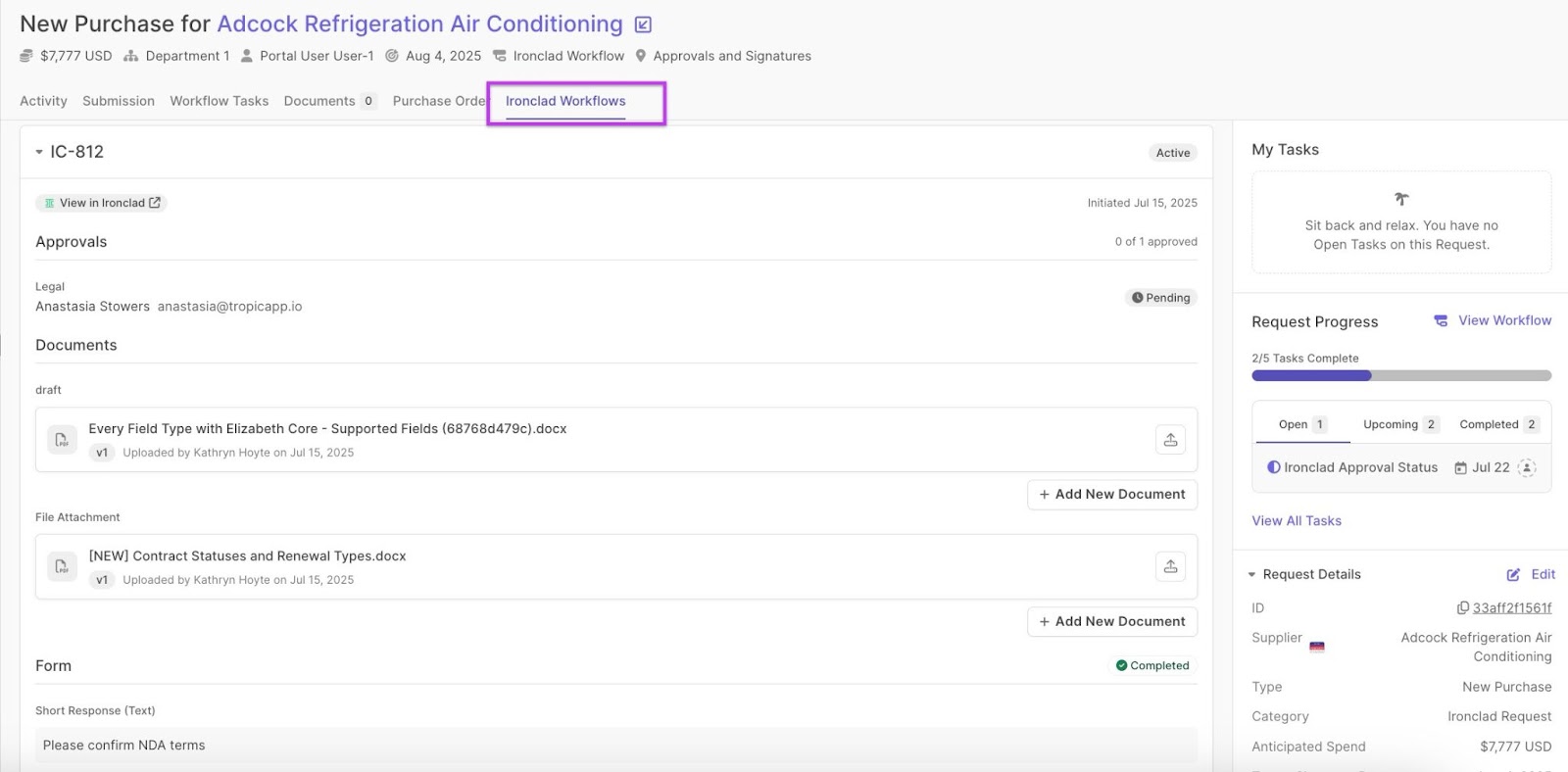Image resolution: width=1568 pixels, height=772 pixels.
Task: Add New Document under draft section
Action: tap(1112, 495)
